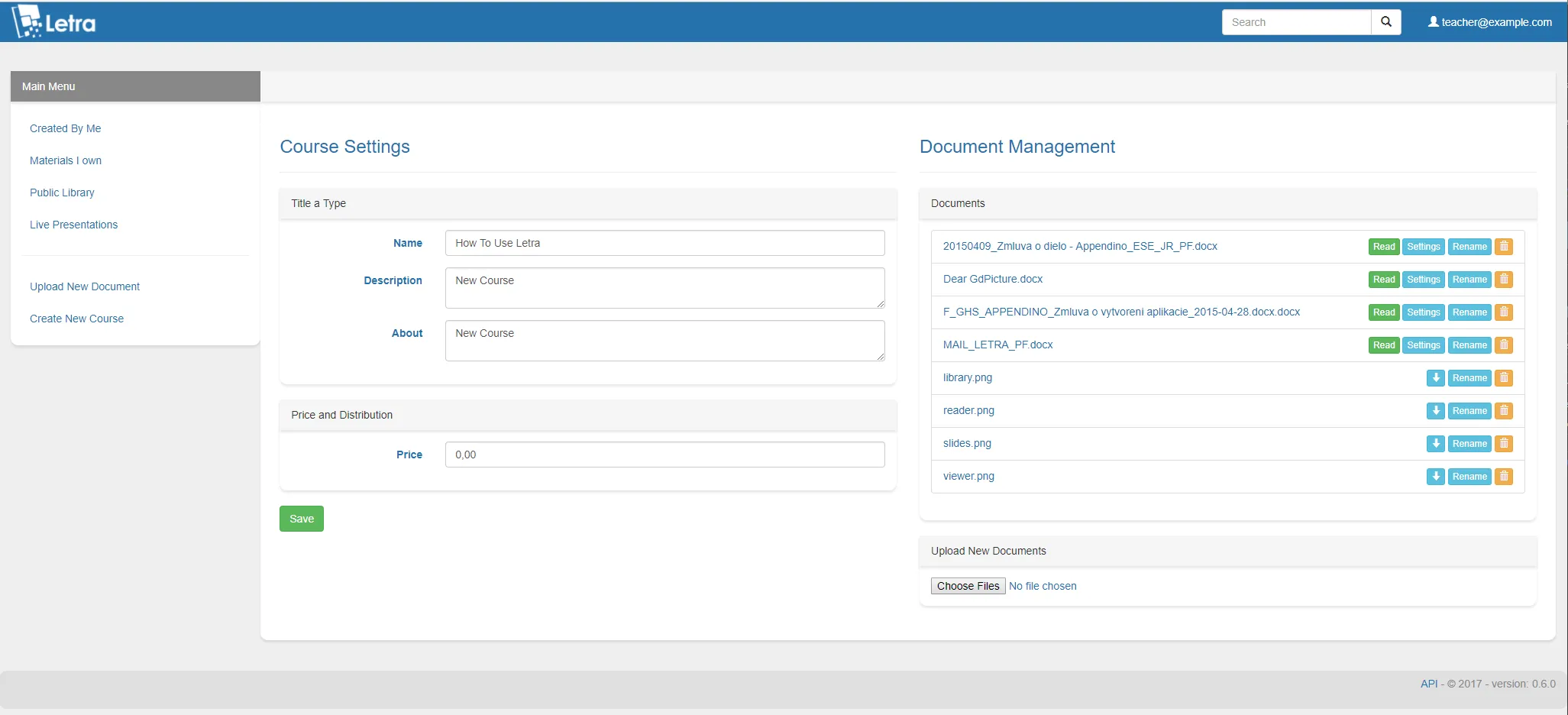Open Created By Me menu item
Screen dimensions: 1568x715
(x=66, y=128)
